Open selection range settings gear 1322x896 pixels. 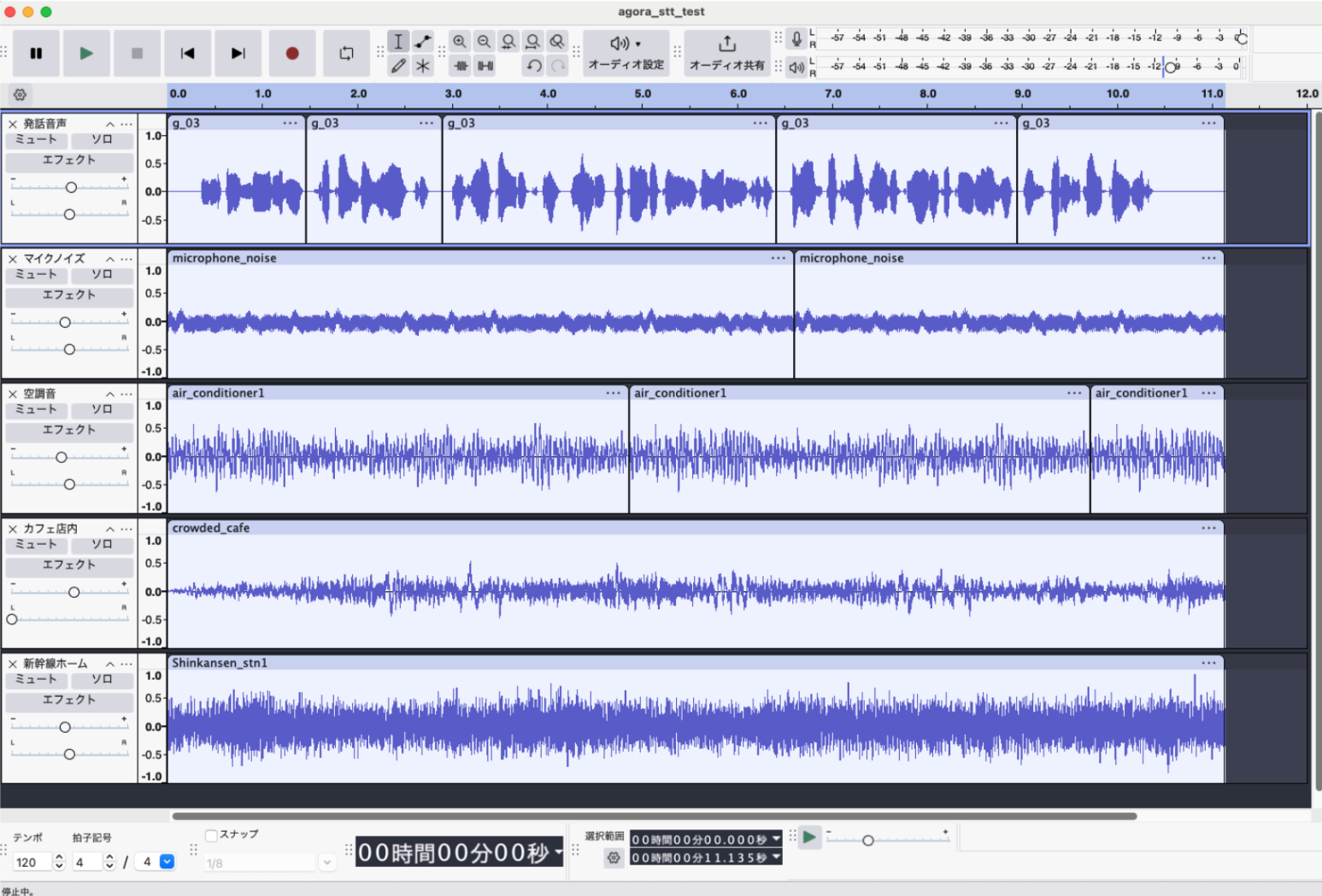point(614,858)
